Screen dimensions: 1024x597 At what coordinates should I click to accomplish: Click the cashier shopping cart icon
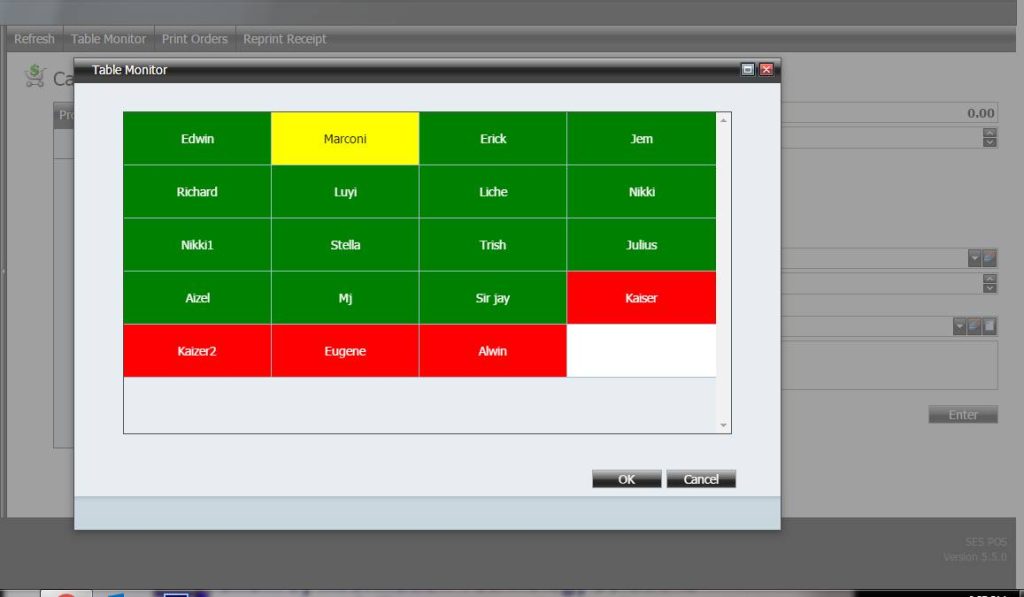[36, 77]
